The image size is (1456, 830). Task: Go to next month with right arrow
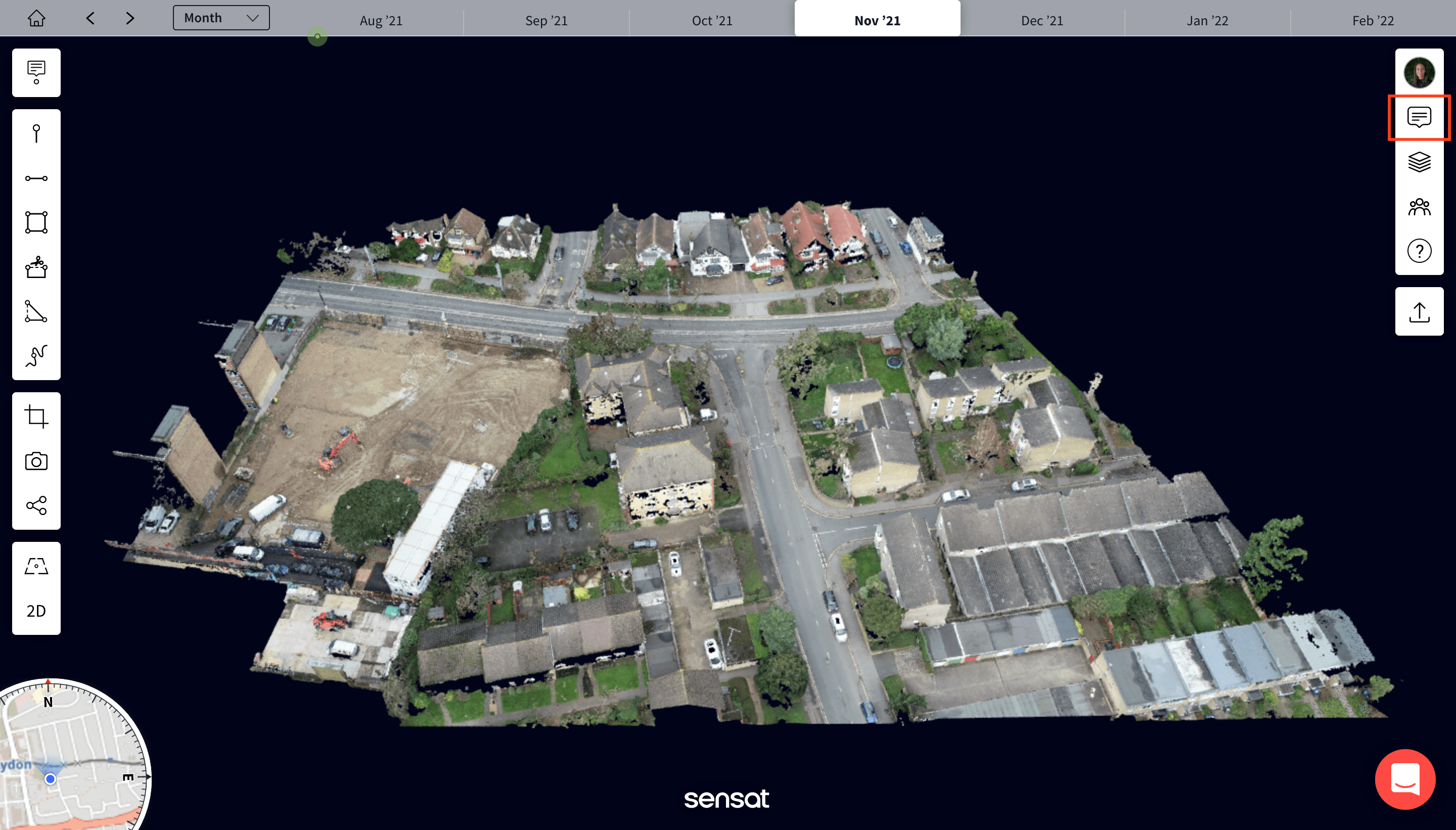pos(130,18)
